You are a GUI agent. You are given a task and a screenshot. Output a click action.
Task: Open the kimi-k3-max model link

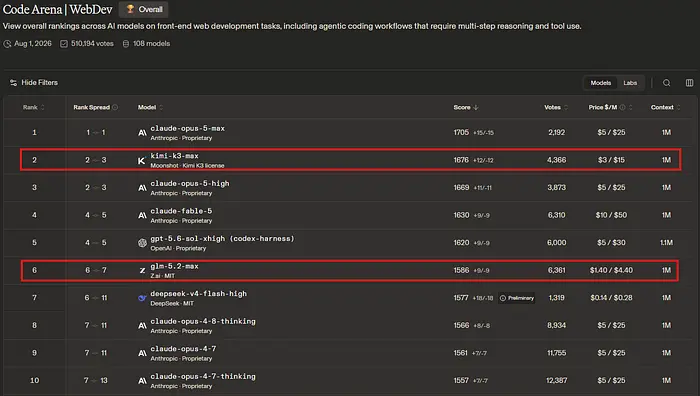tap(175, 156)
